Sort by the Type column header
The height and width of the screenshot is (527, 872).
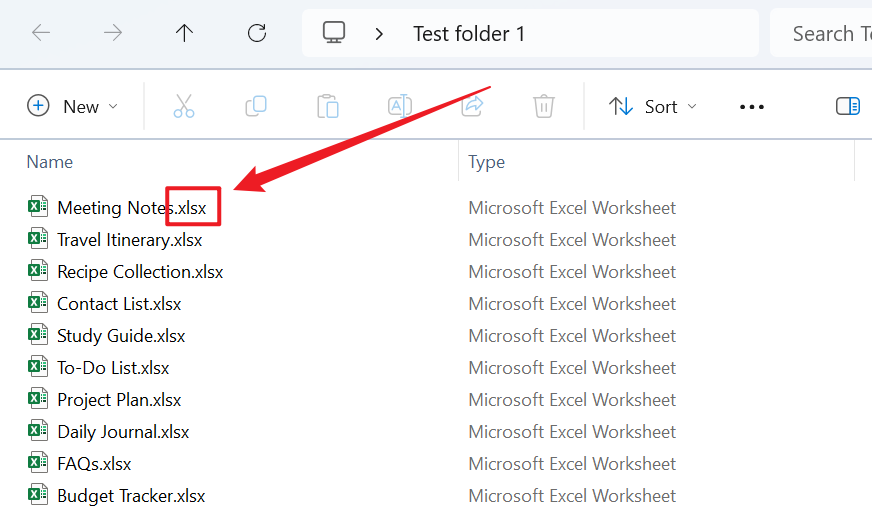(487, 162)
